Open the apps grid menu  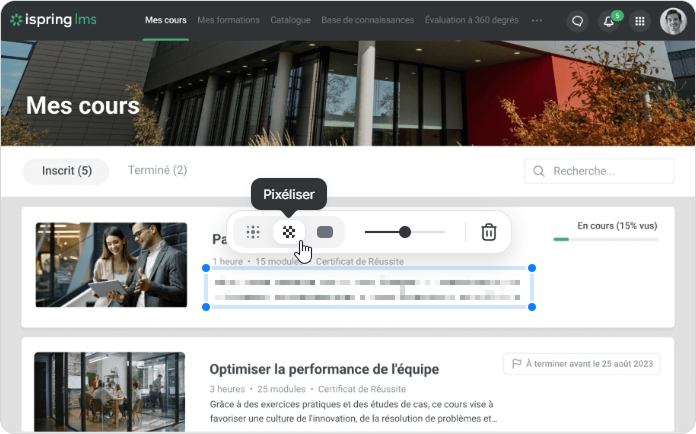click(x=640, y=21)
